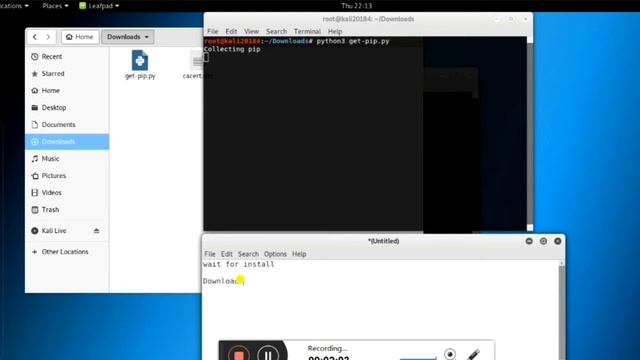Viewport: 640px width, 360px height.
Task: Open Leafpad File menu
Action: click(x=210, y=254)
